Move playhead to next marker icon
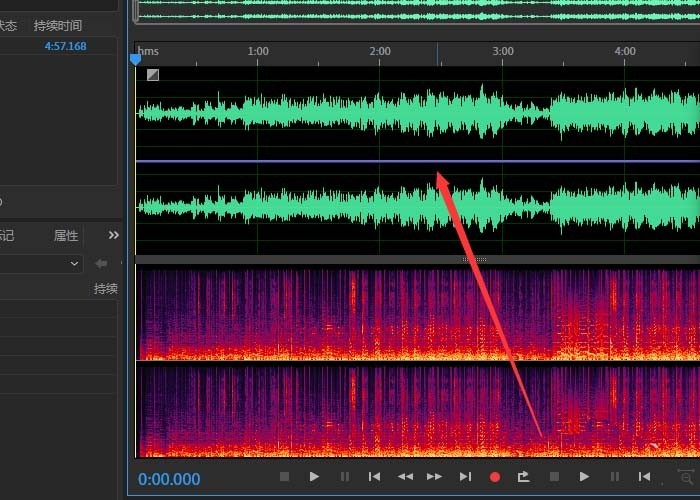Screen dimensions: 700x500 click(465, 477)
